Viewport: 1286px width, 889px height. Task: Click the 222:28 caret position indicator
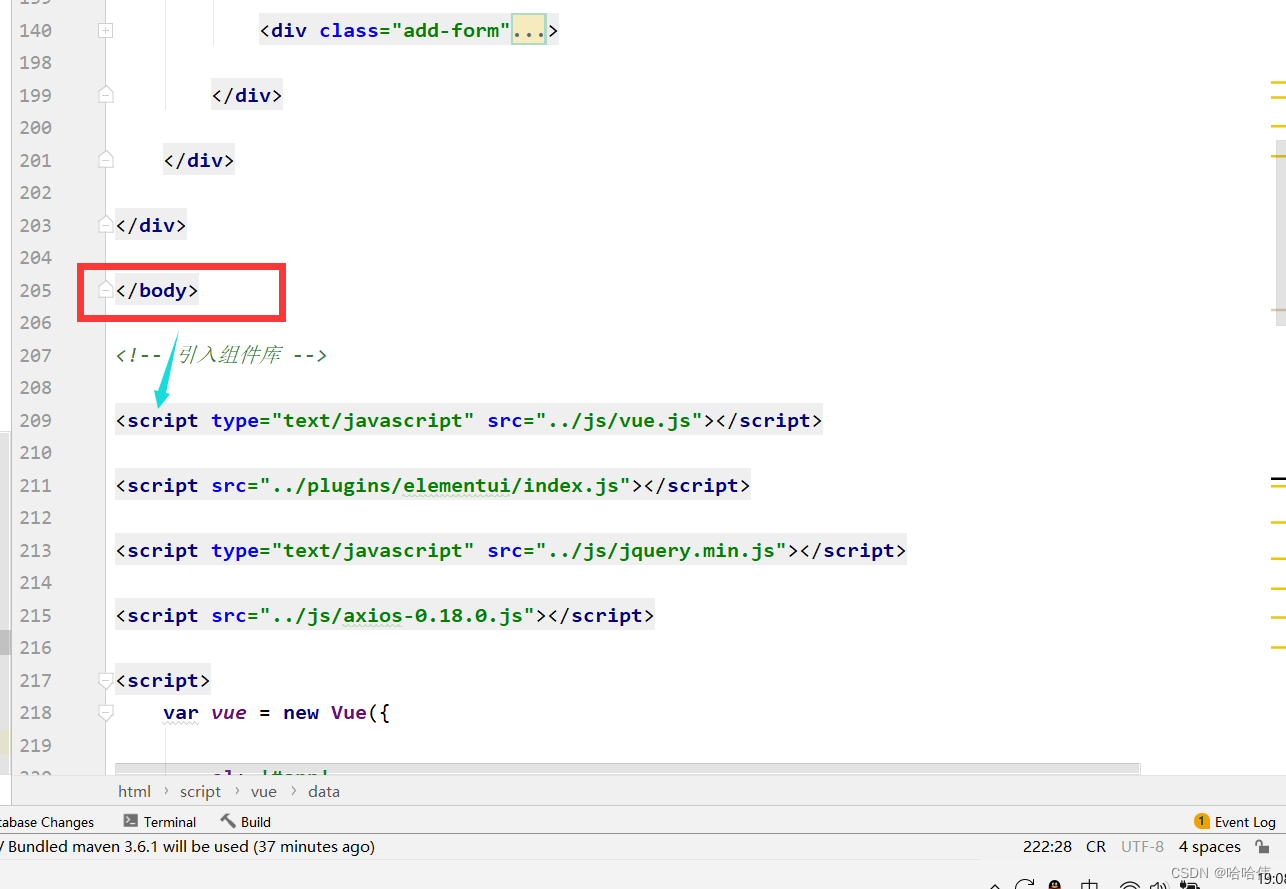[x=1047, y=846]
